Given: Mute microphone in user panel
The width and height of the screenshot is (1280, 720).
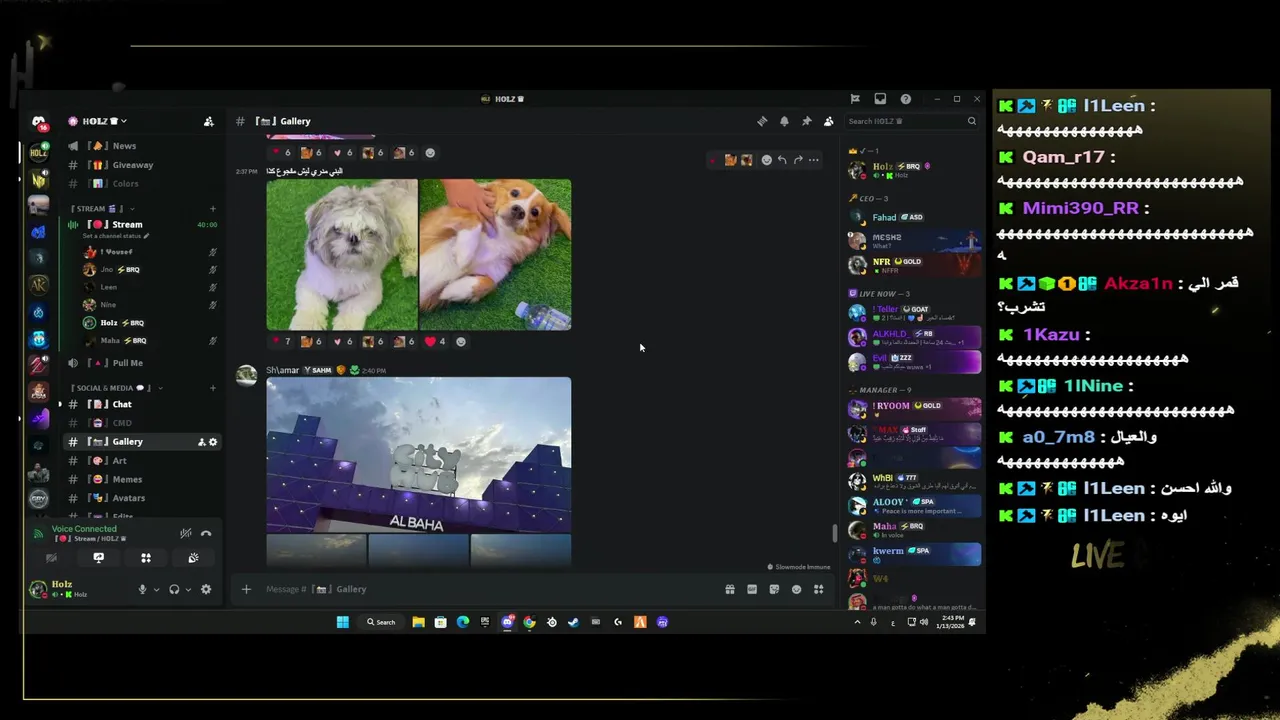Looking at the screenshot, I should point(142,589).
